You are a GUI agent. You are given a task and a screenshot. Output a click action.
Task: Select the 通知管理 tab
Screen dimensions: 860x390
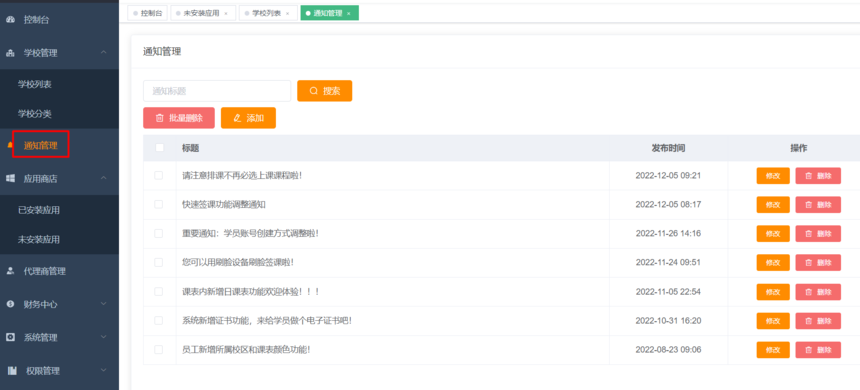[x=329, y=13]
